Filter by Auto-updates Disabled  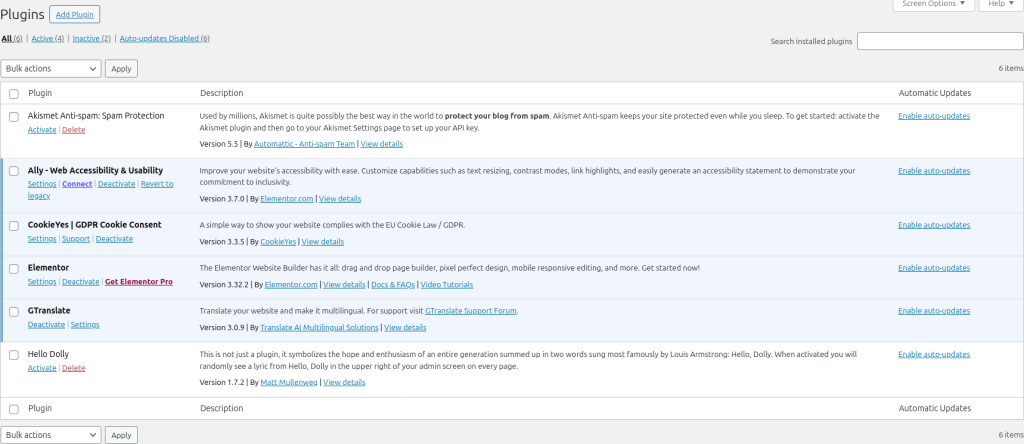[164, 39]
